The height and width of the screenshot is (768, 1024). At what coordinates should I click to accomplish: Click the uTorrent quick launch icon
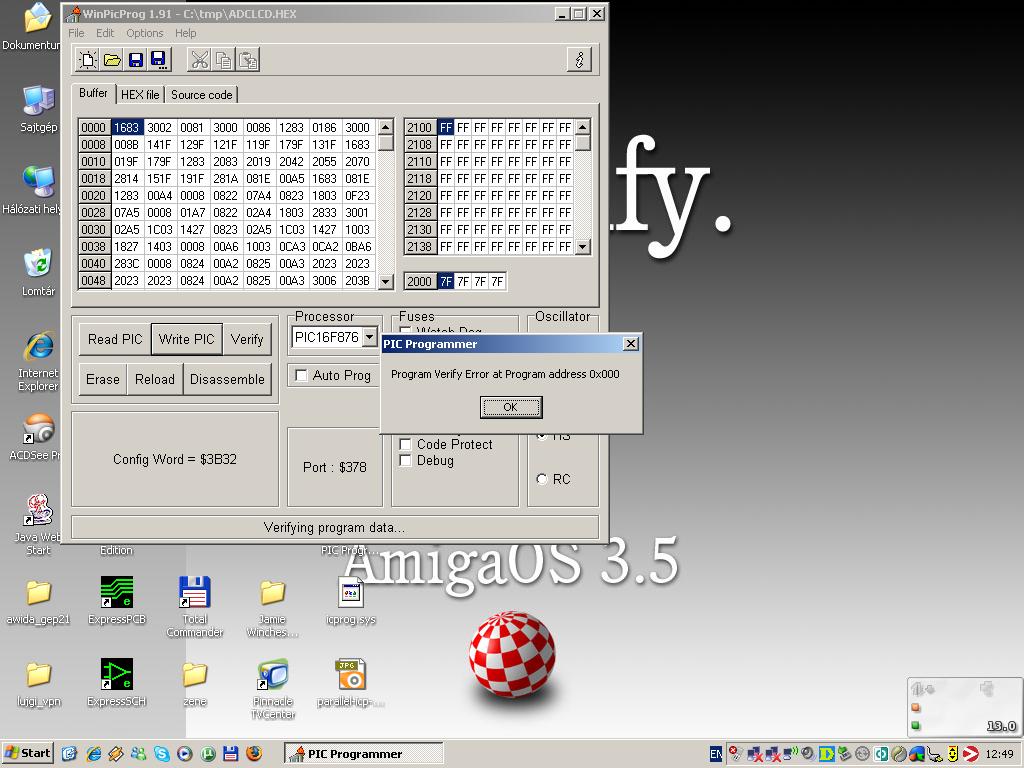[x=208, y=754]
